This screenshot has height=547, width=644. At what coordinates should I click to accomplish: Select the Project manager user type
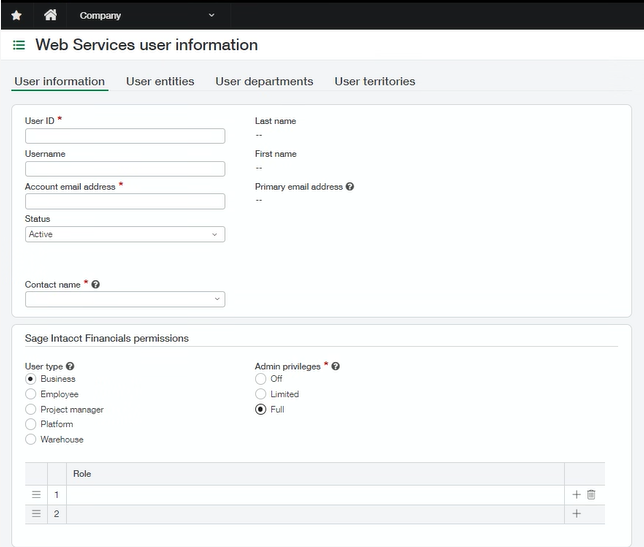(x=30, y=409)
